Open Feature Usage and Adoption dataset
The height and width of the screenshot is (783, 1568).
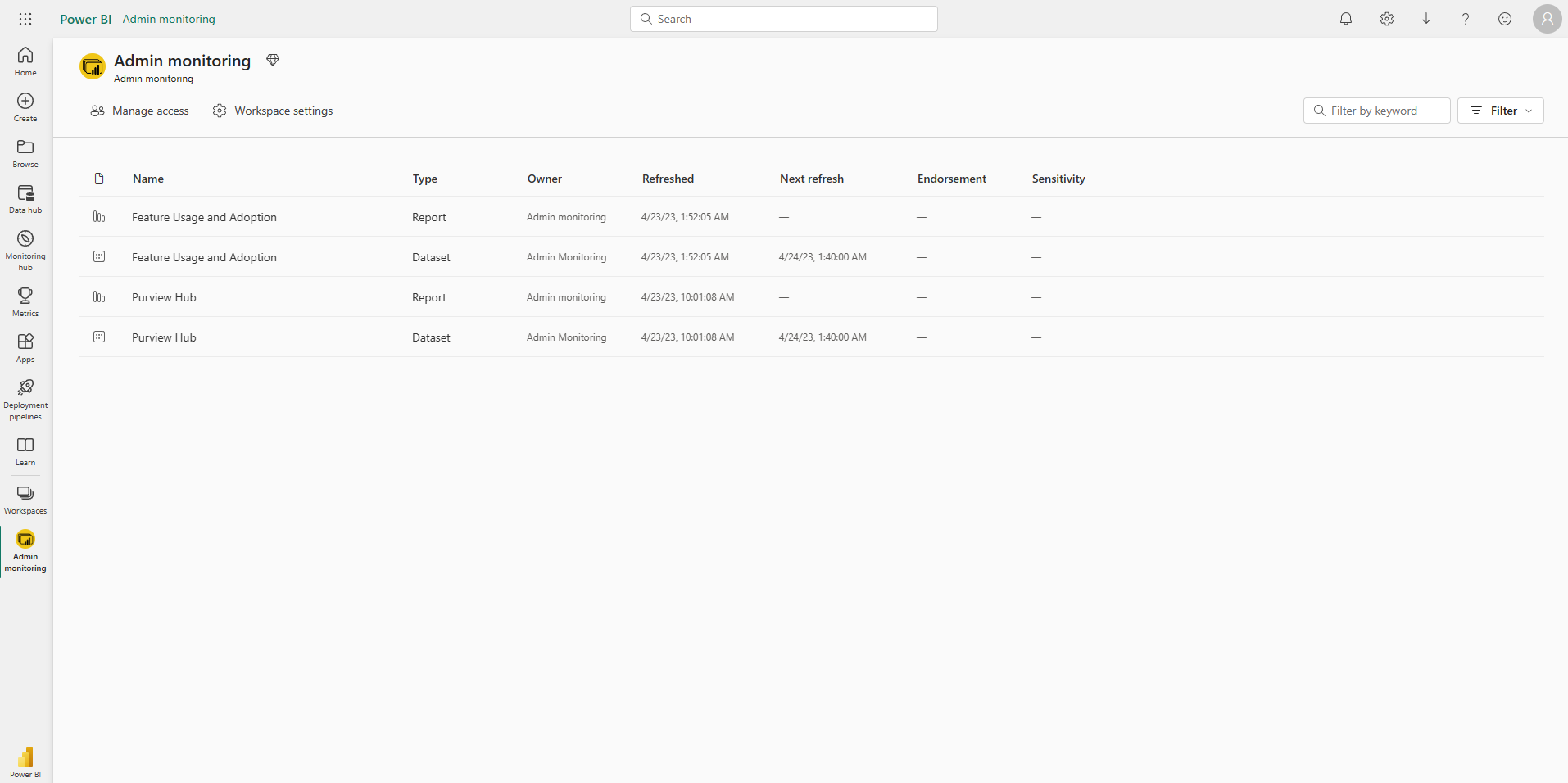click(x=204, y=257)
